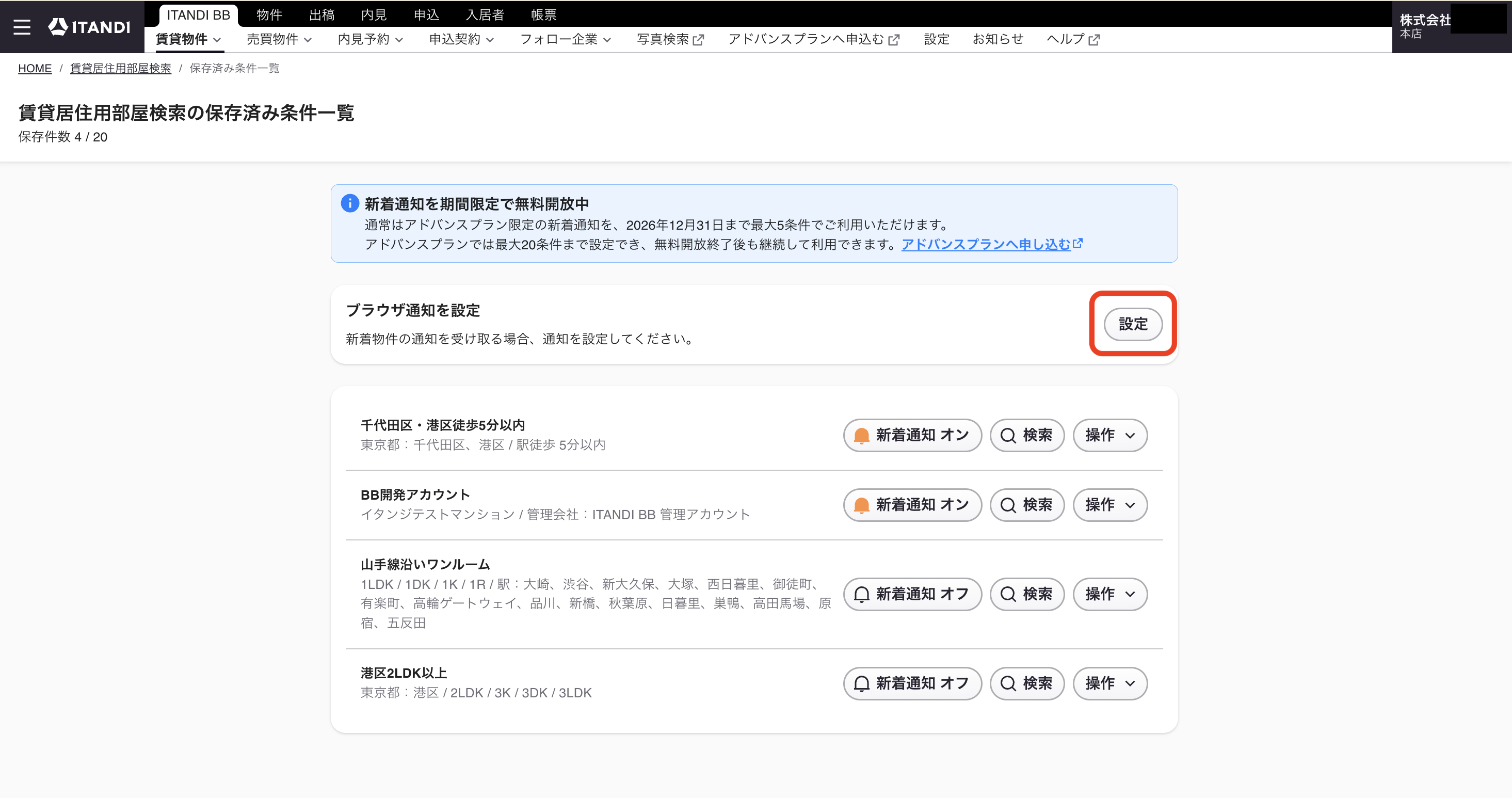Viewport: 1512px width, 798px height.
Task: Enable 新着通知 for 港区2LDK以上
Action: [912, 683]
